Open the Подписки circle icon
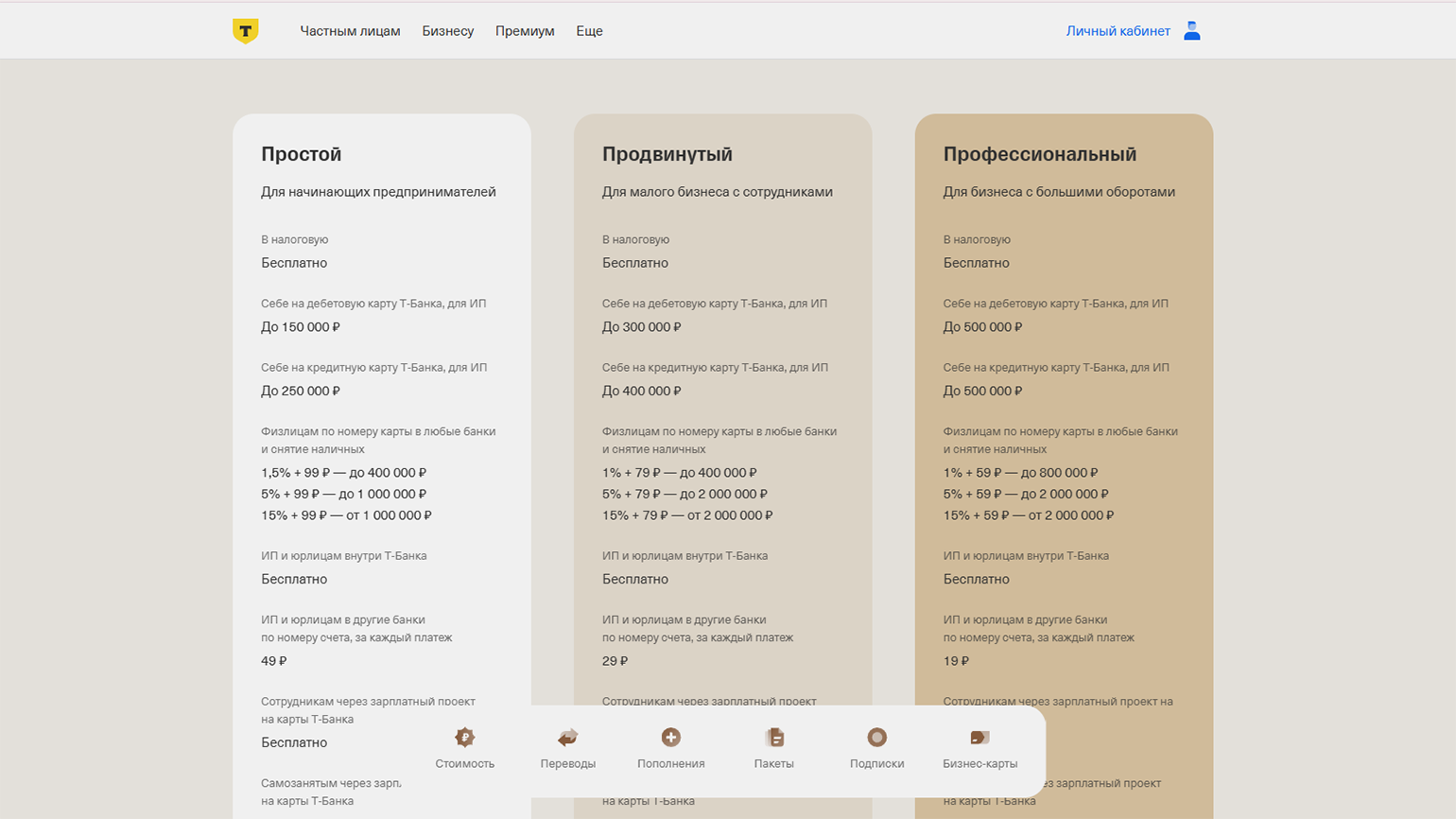The height and width of the screenshot is (819, 1456). pyautogui.click(x=876, y=738)
